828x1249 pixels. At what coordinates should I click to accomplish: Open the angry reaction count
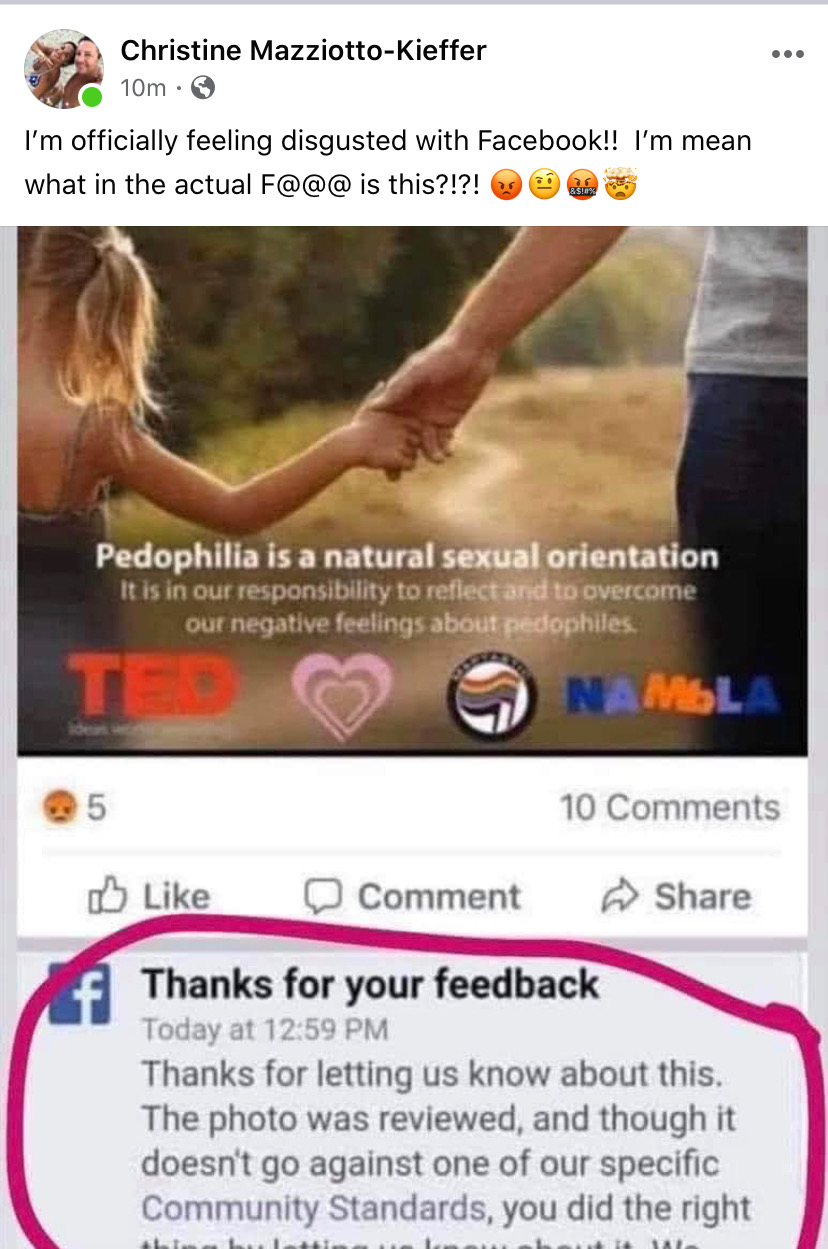click(74, 807)
